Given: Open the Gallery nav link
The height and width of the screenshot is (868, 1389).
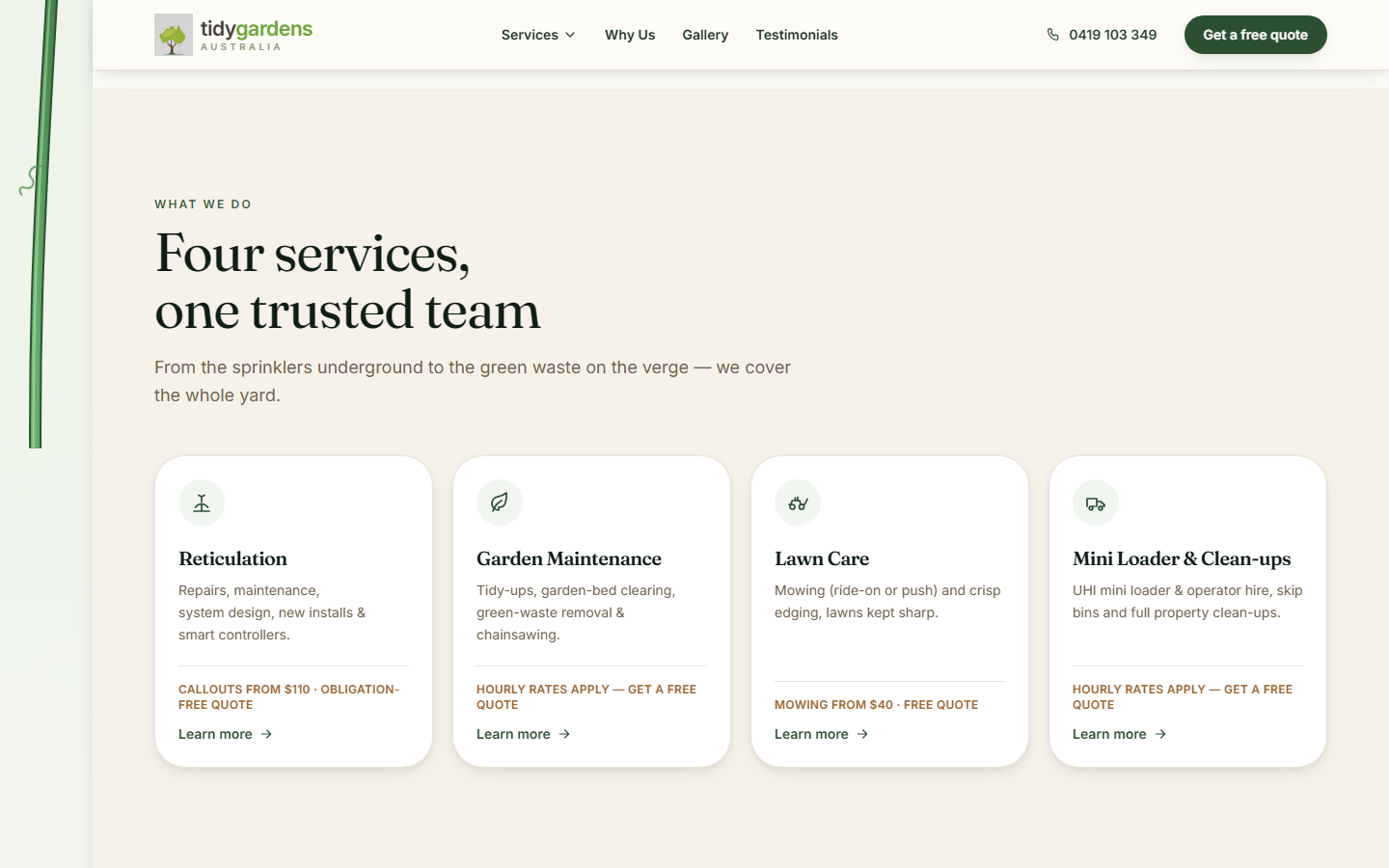Looking at the screenshot, I should pos(705,35).
